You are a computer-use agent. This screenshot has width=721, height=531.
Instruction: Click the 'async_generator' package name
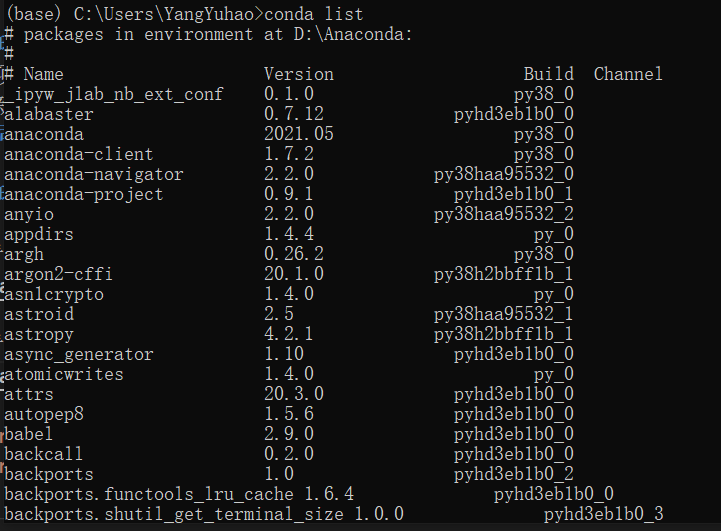coord(79,354)
